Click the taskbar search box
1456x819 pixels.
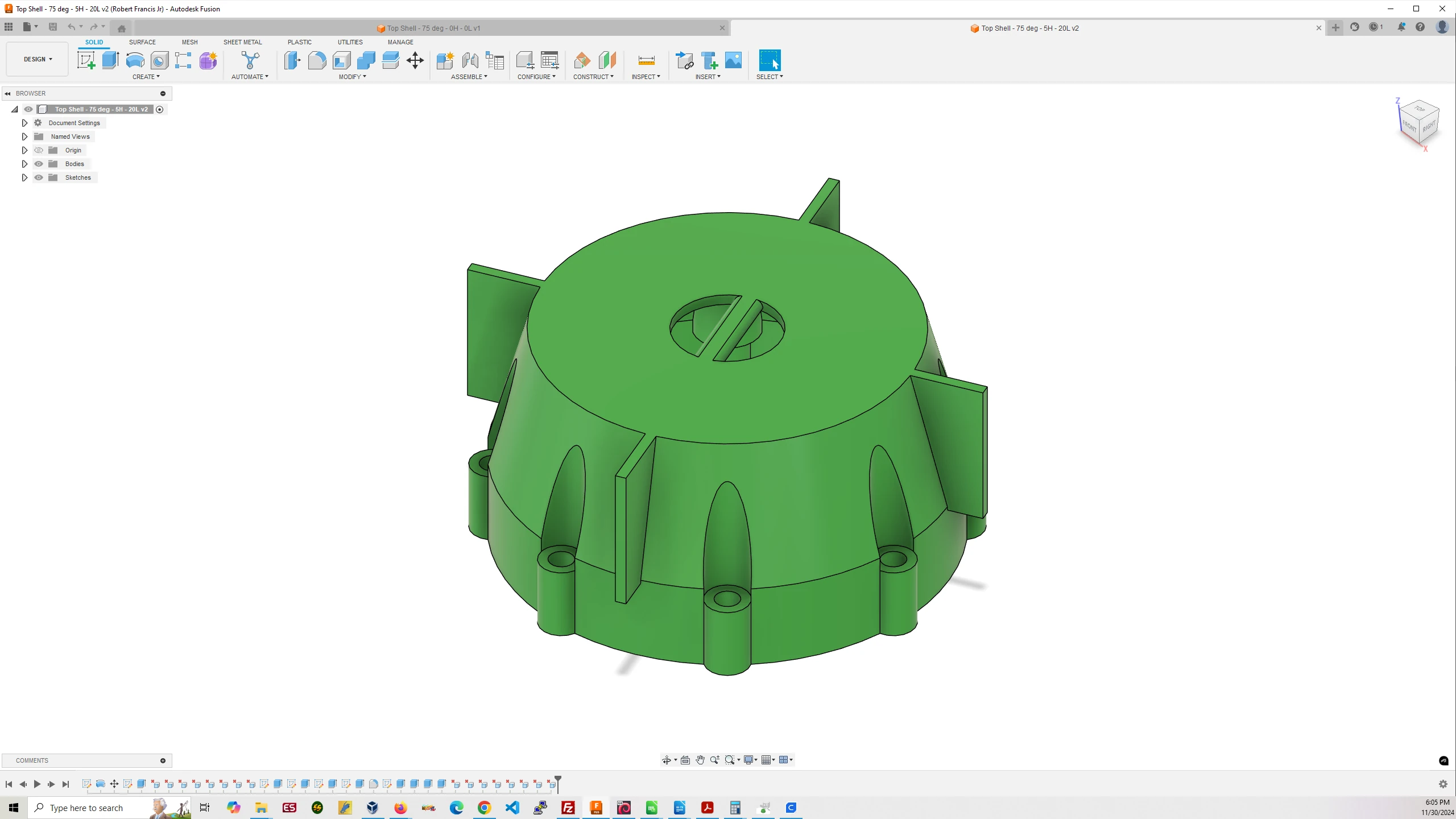109,808
